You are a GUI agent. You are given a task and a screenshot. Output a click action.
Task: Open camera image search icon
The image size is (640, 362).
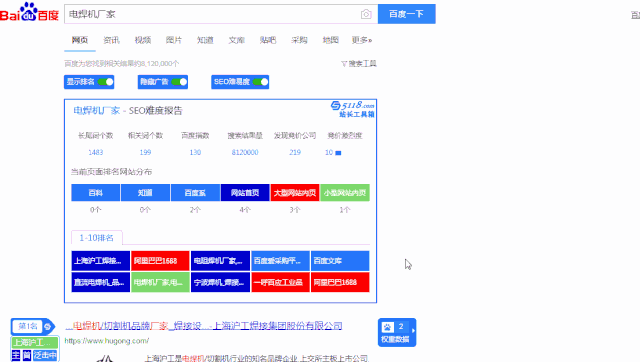tap(366, 14)
